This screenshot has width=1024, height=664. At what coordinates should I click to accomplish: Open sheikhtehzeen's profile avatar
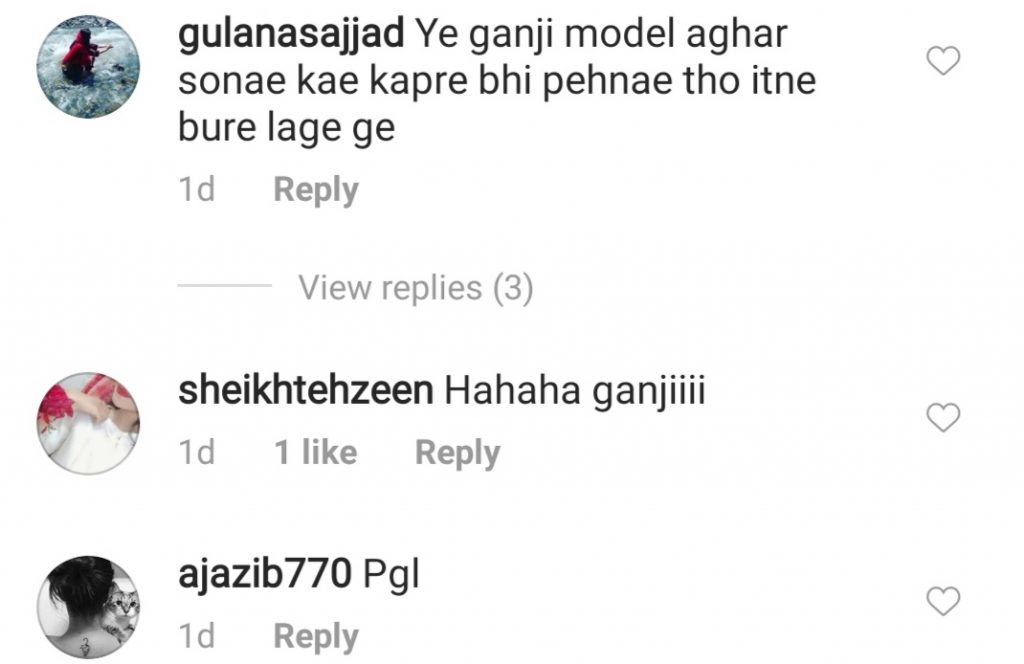pos(88,423)
